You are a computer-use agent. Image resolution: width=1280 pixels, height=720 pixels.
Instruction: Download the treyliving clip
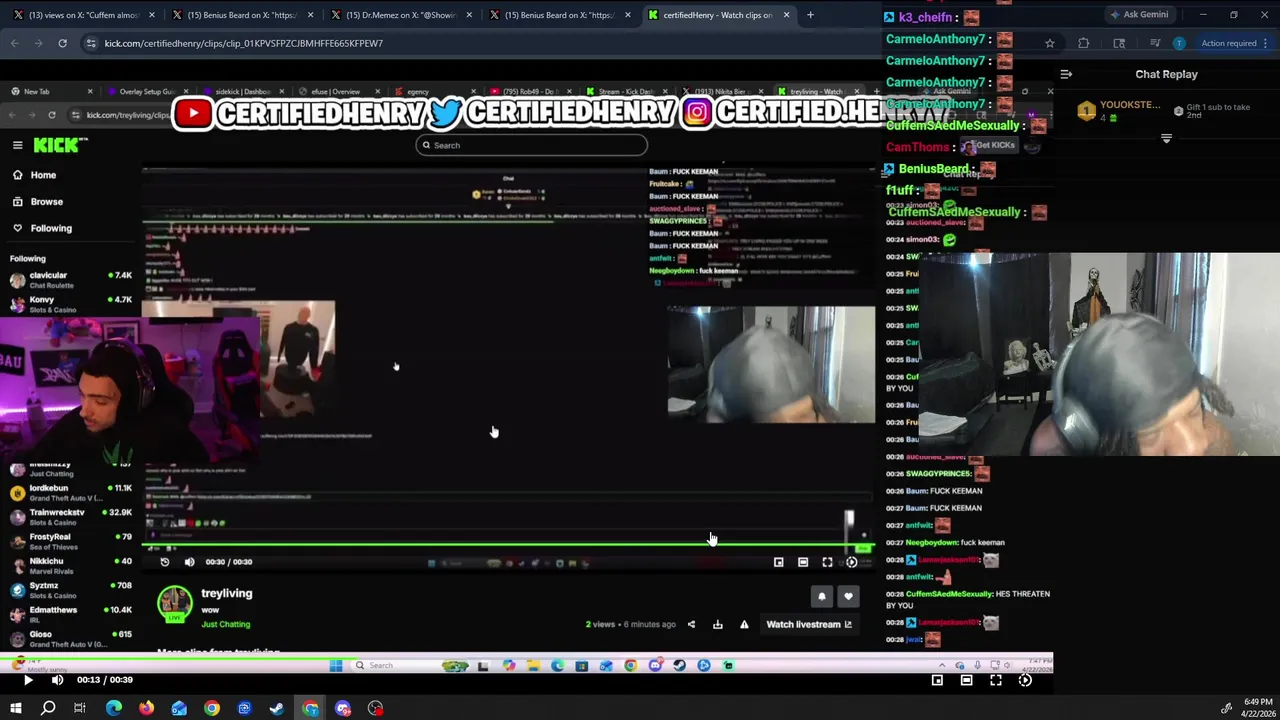[x=717, y=625]
